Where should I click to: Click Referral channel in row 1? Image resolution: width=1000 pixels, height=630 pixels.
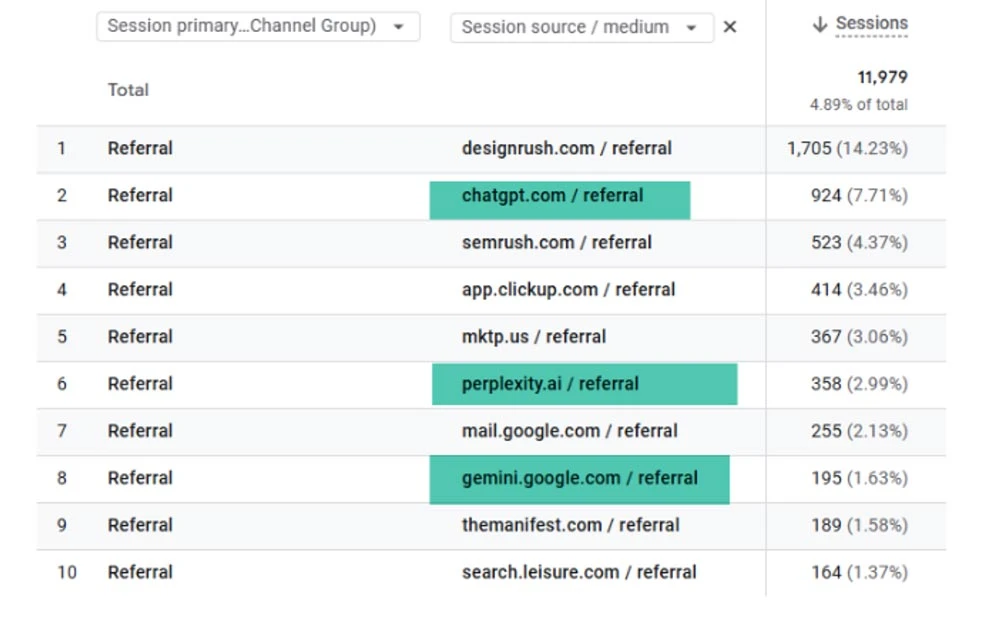[140, 148]
